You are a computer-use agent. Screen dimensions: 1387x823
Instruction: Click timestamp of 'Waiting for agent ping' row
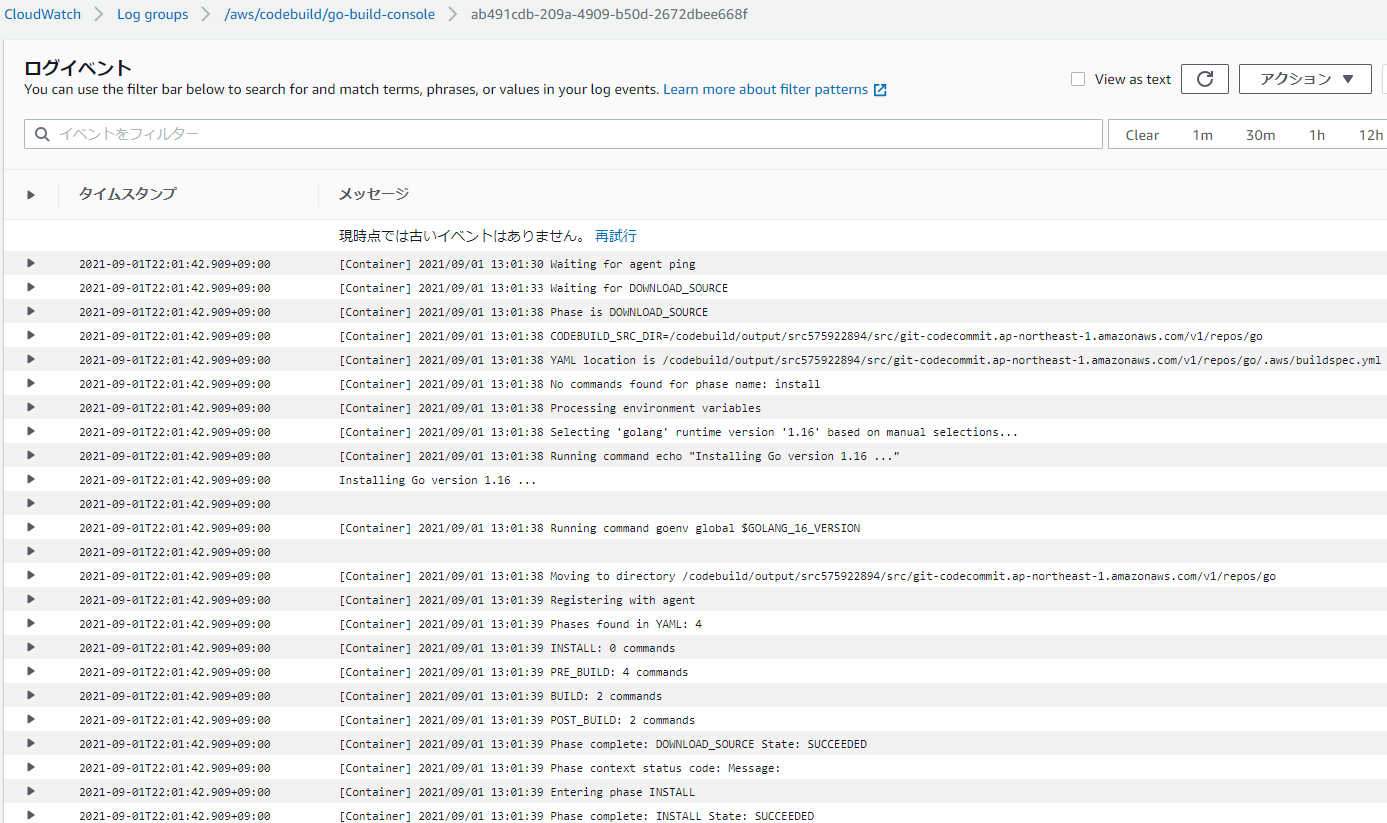[174, 264]
